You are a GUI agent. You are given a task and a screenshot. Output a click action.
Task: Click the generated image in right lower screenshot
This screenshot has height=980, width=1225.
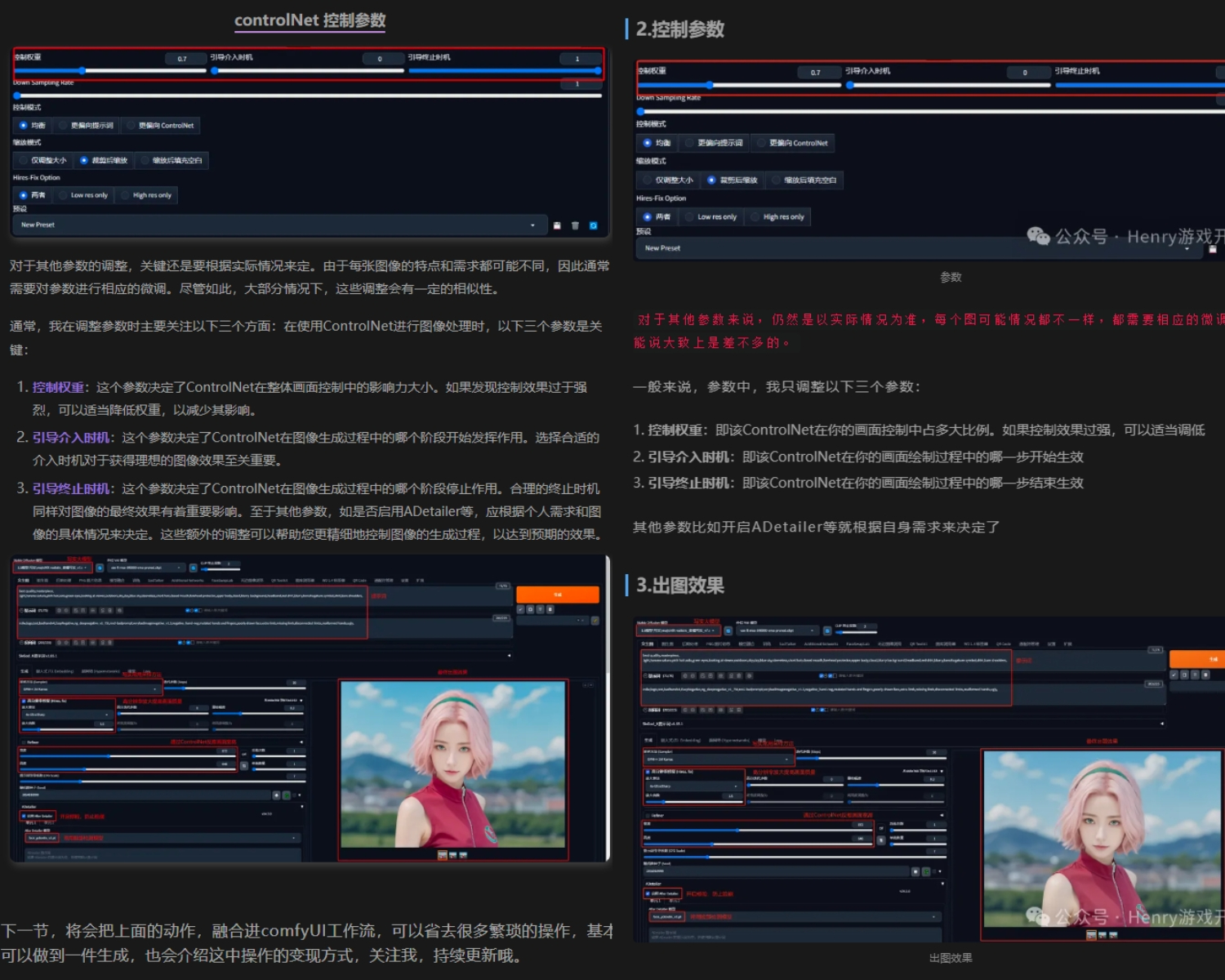1102,839
